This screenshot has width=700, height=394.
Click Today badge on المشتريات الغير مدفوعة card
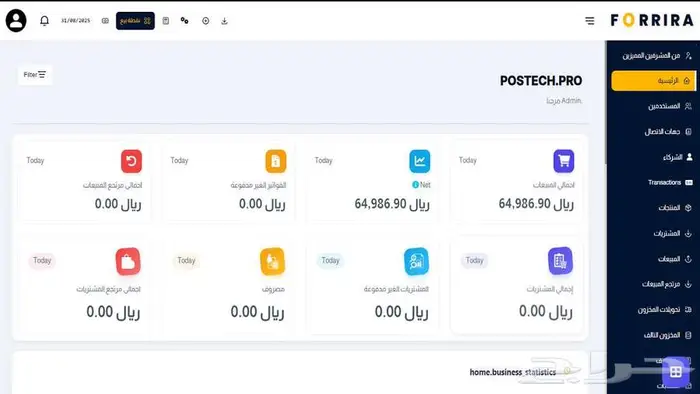pos(330,260)
